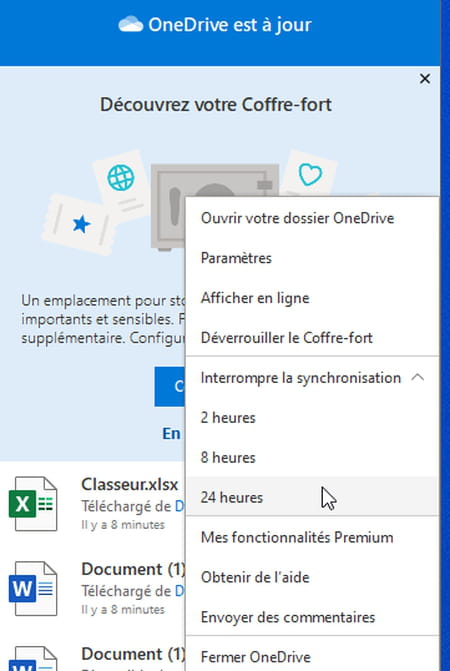Click the last partially visible Word document icon
The width and height of the screenshot is (450, 671).
click(x=33, y=659)
